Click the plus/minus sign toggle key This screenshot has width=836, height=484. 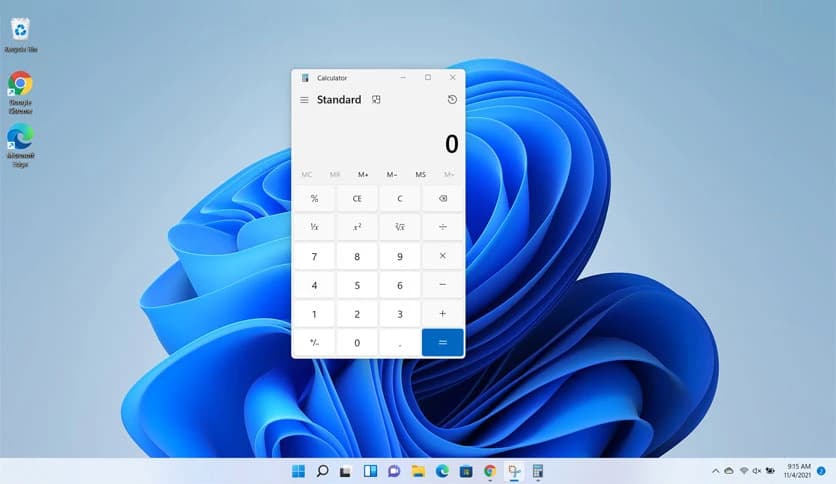click(315, 342)
